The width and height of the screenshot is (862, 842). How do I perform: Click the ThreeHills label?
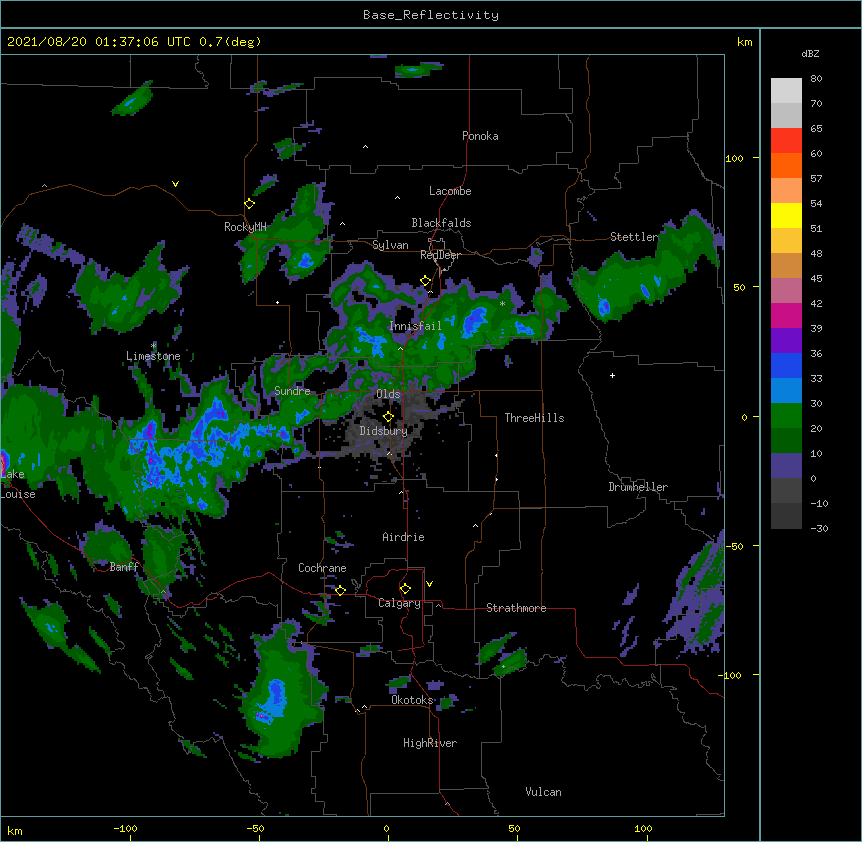534,418
